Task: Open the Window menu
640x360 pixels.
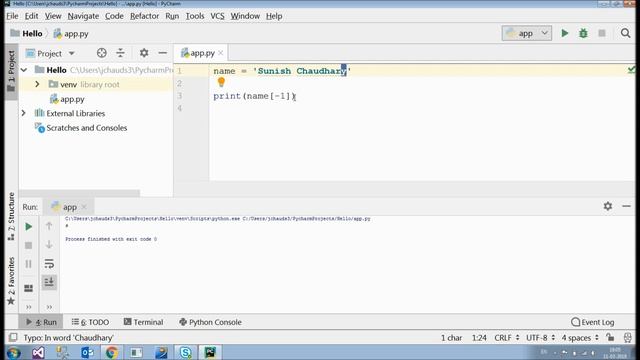Action: coord(245,16)
